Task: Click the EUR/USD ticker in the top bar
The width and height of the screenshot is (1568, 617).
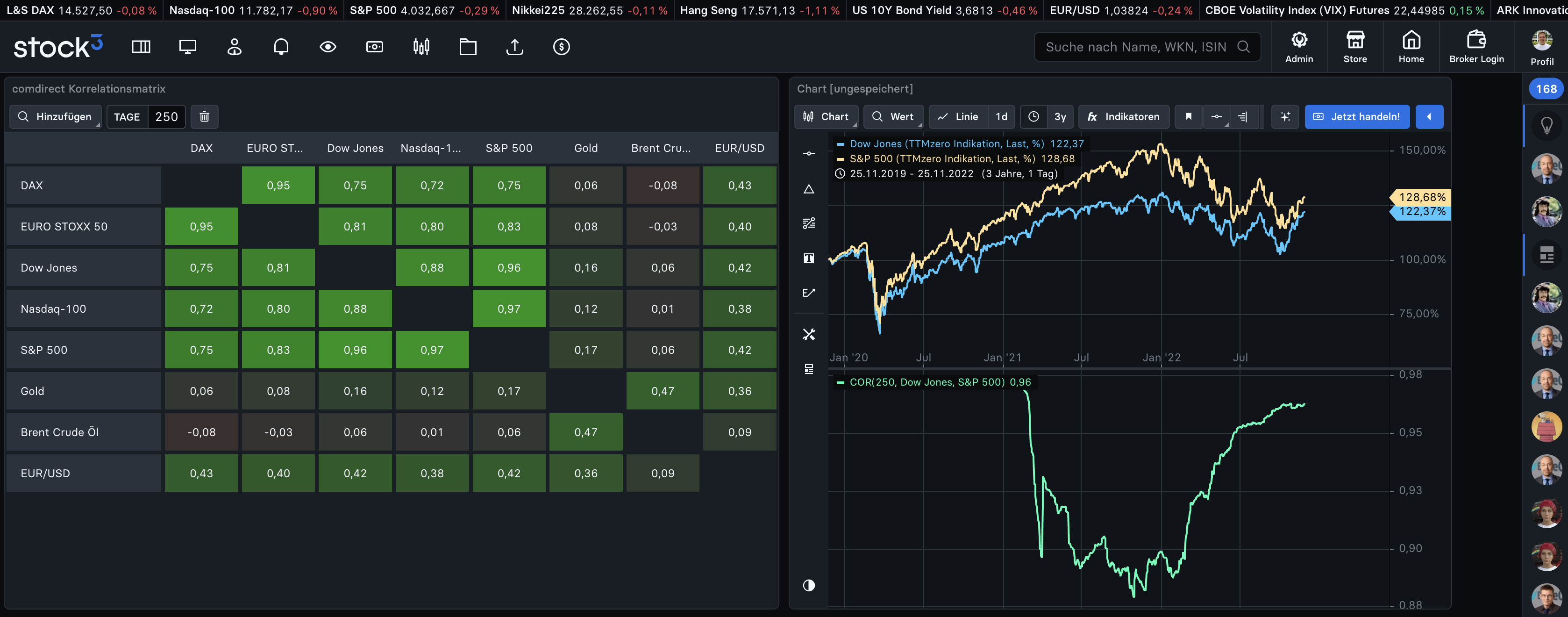Action: [1120, 10]
